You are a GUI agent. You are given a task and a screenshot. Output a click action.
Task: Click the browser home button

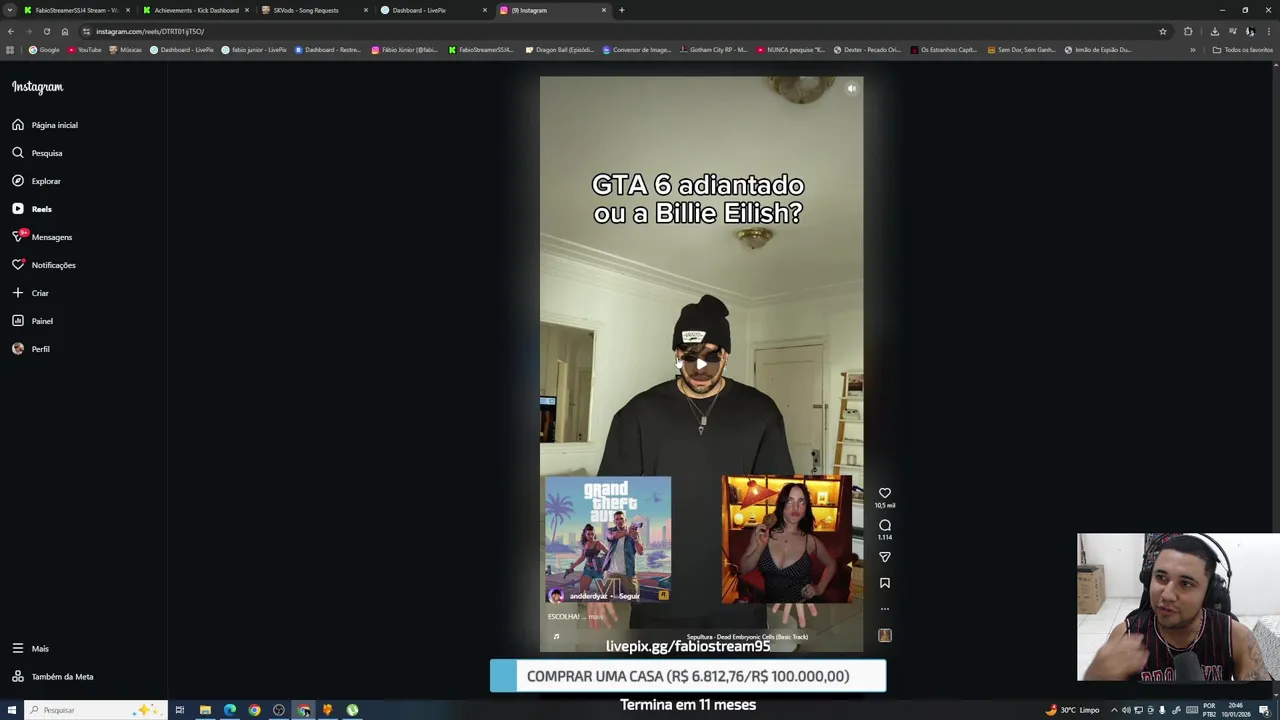[x=65, y=31]
